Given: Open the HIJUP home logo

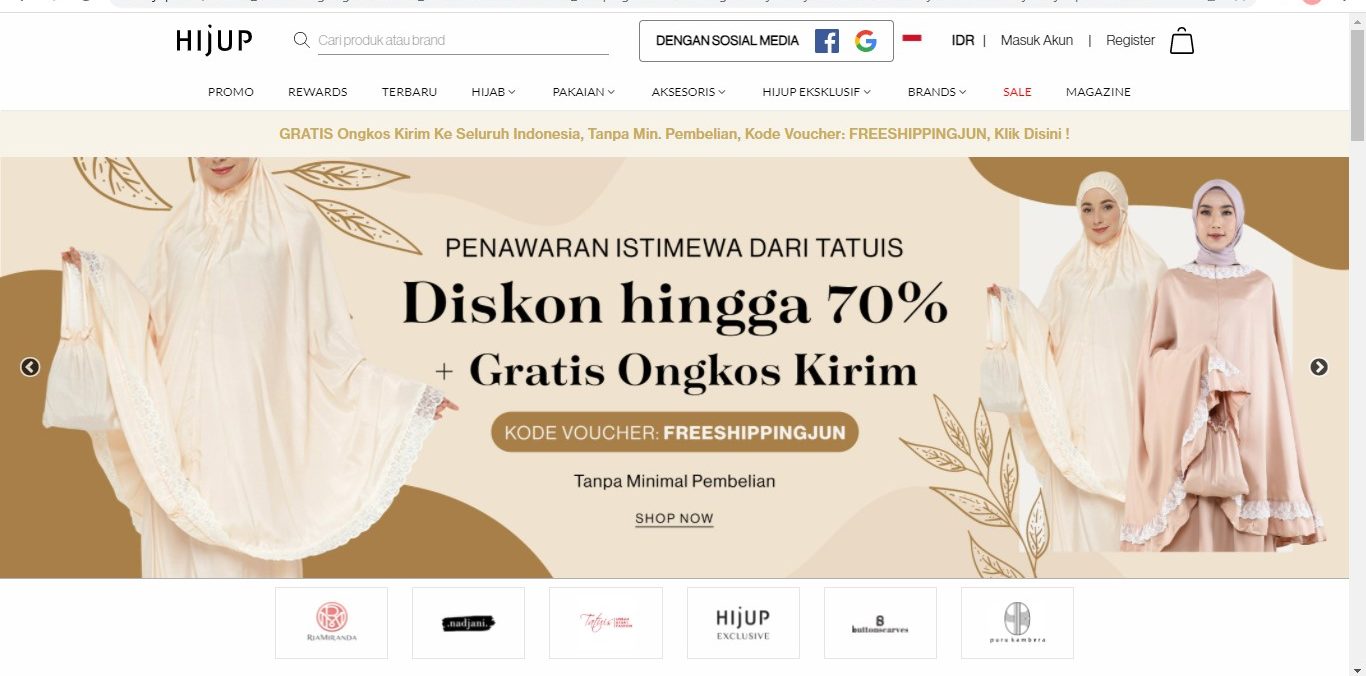Looking at the screenshot, I should 214,40.
